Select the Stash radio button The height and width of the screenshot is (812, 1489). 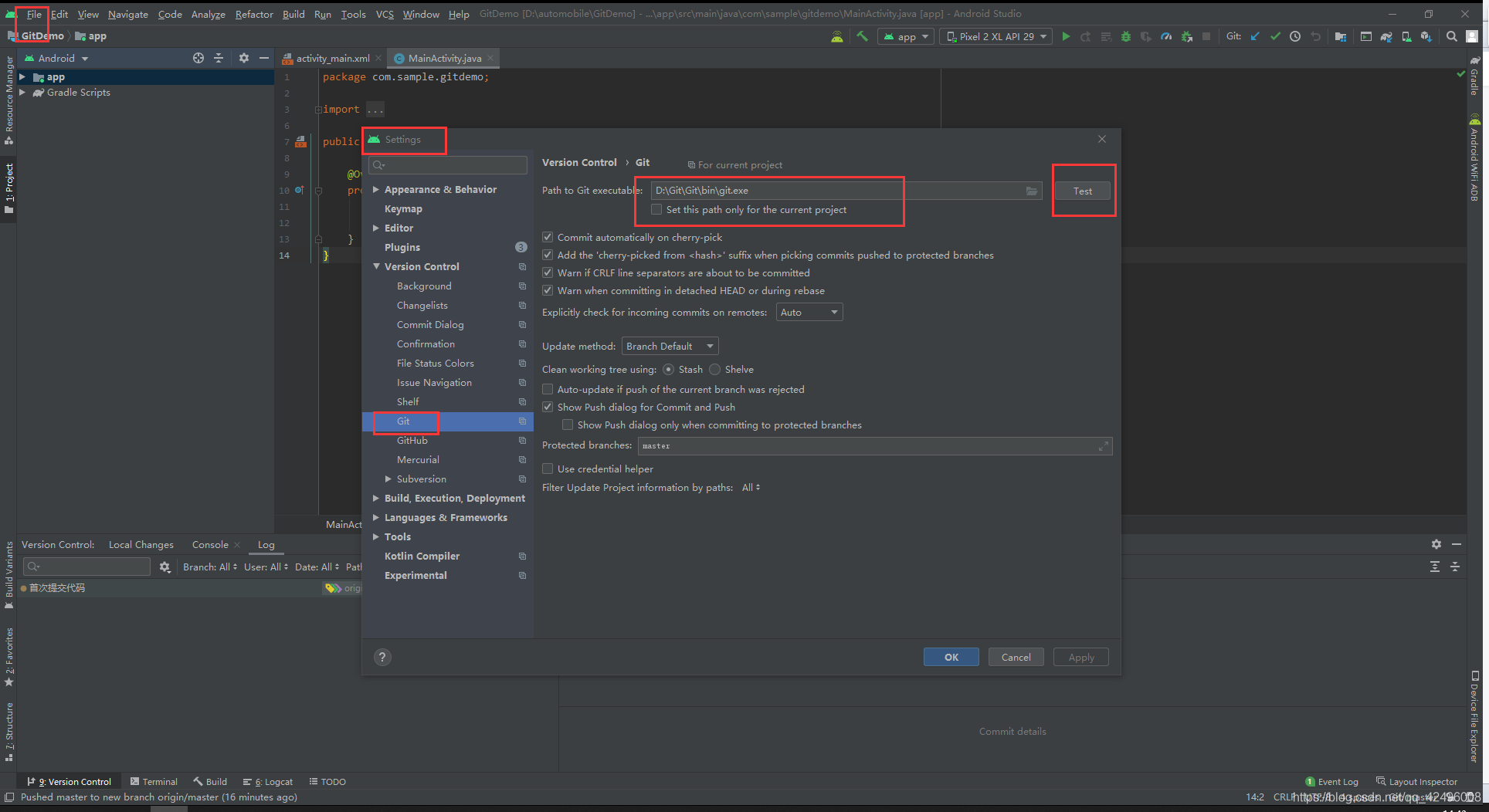point(669,369)
